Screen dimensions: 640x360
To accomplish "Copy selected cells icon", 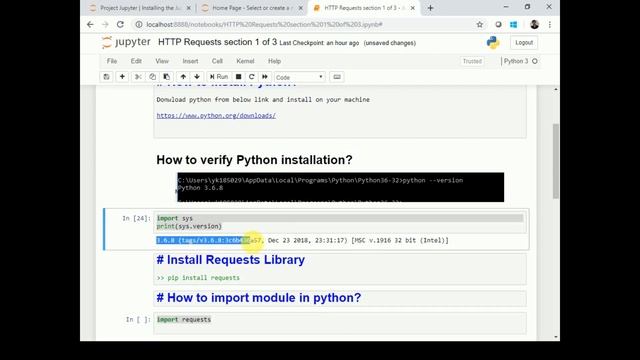I will click(152, 77).
